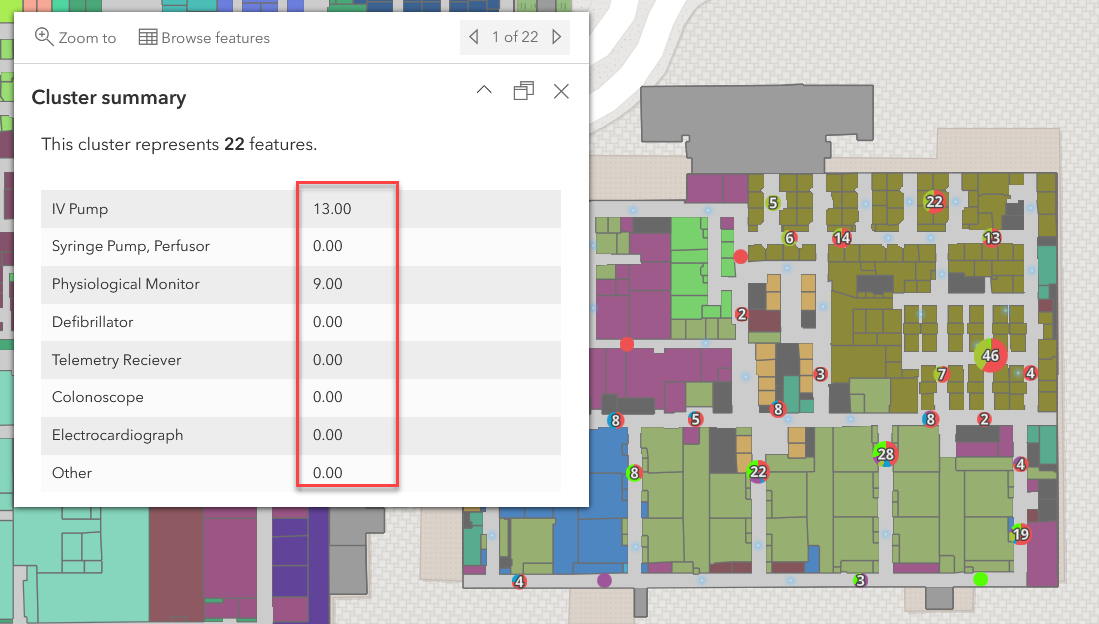The height and width of the screenshot is (624, 1099).
Task: Select the purple dot marker on the corridor
Action: pyautogui.click(x=605, y=578)
